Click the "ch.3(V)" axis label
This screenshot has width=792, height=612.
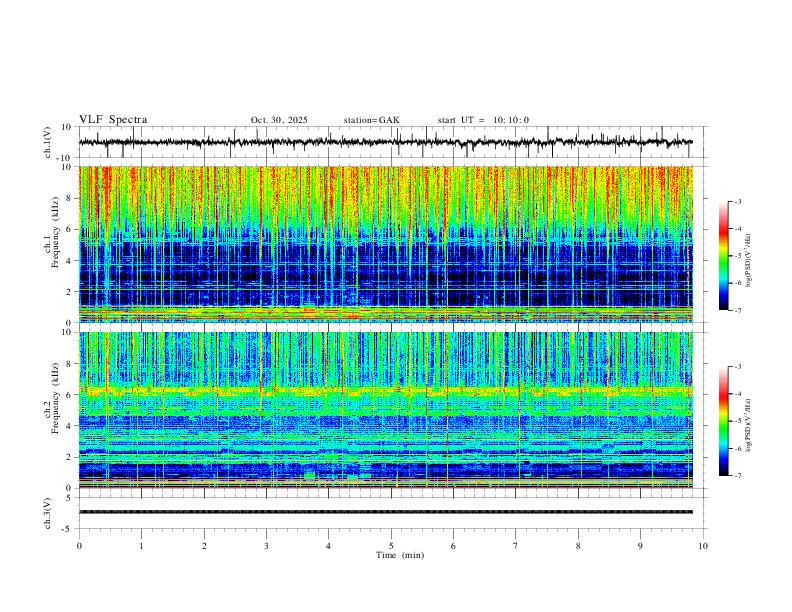pyautogui.click(x=48, y=513)
